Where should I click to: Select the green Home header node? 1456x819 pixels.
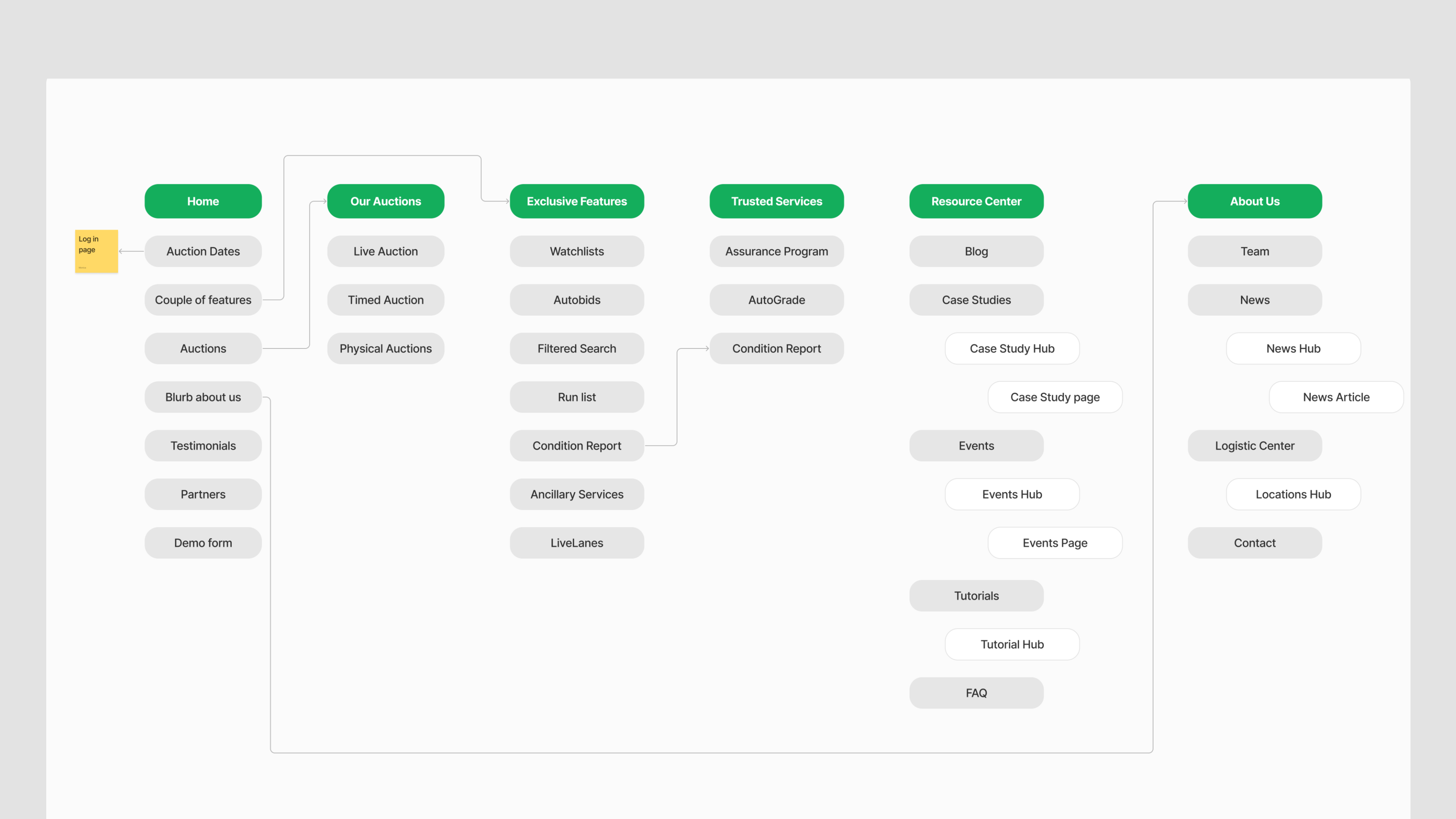203,201
